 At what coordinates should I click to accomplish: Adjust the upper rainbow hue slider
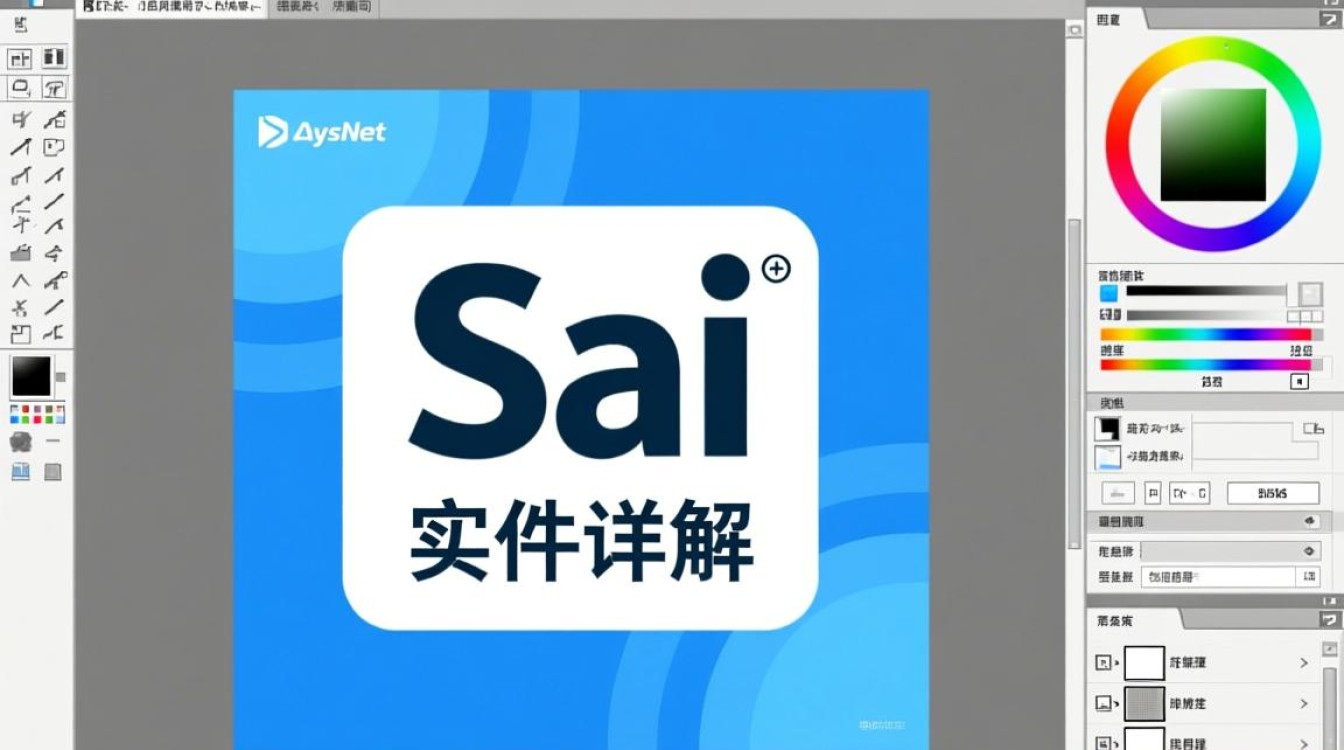tap(1206, 335)
